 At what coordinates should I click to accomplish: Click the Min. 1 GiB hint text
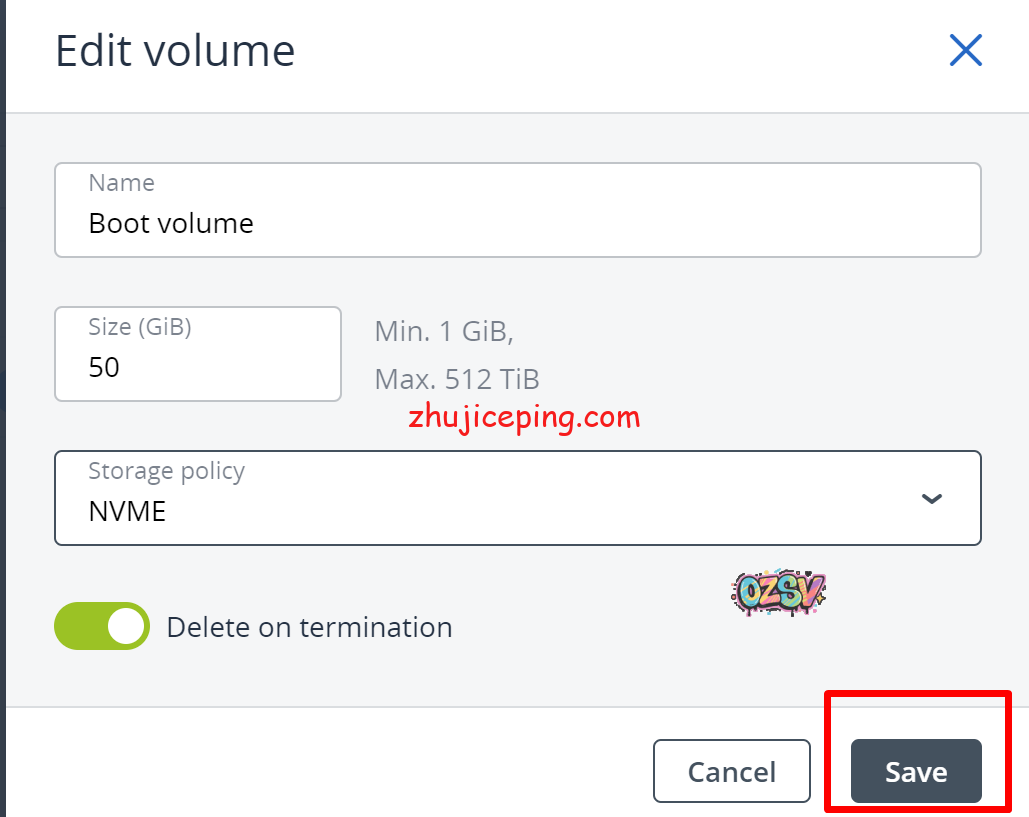[444, 331]
